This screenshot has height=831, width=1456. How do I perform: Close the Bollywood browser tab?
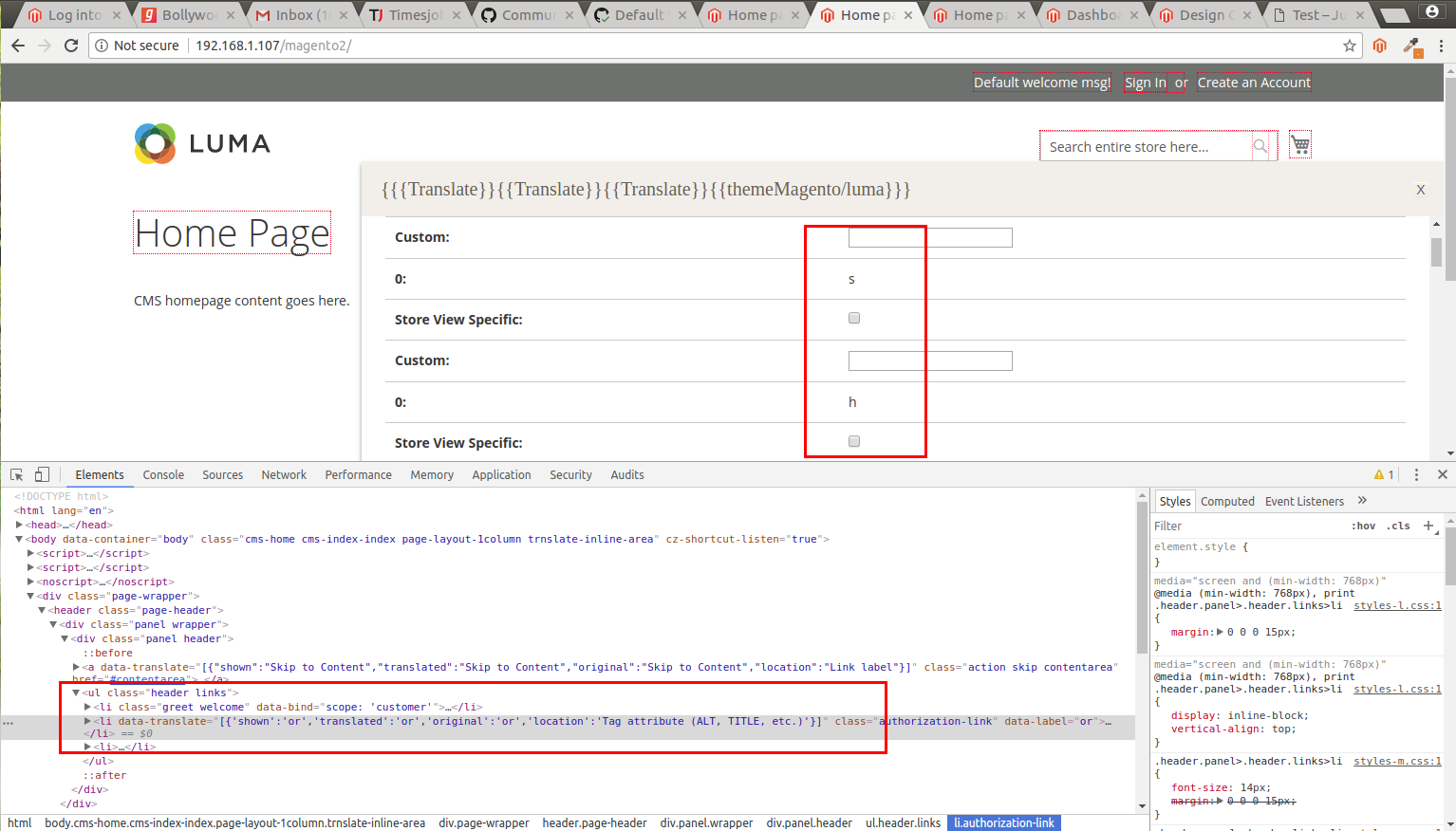[x=230, y=15]
